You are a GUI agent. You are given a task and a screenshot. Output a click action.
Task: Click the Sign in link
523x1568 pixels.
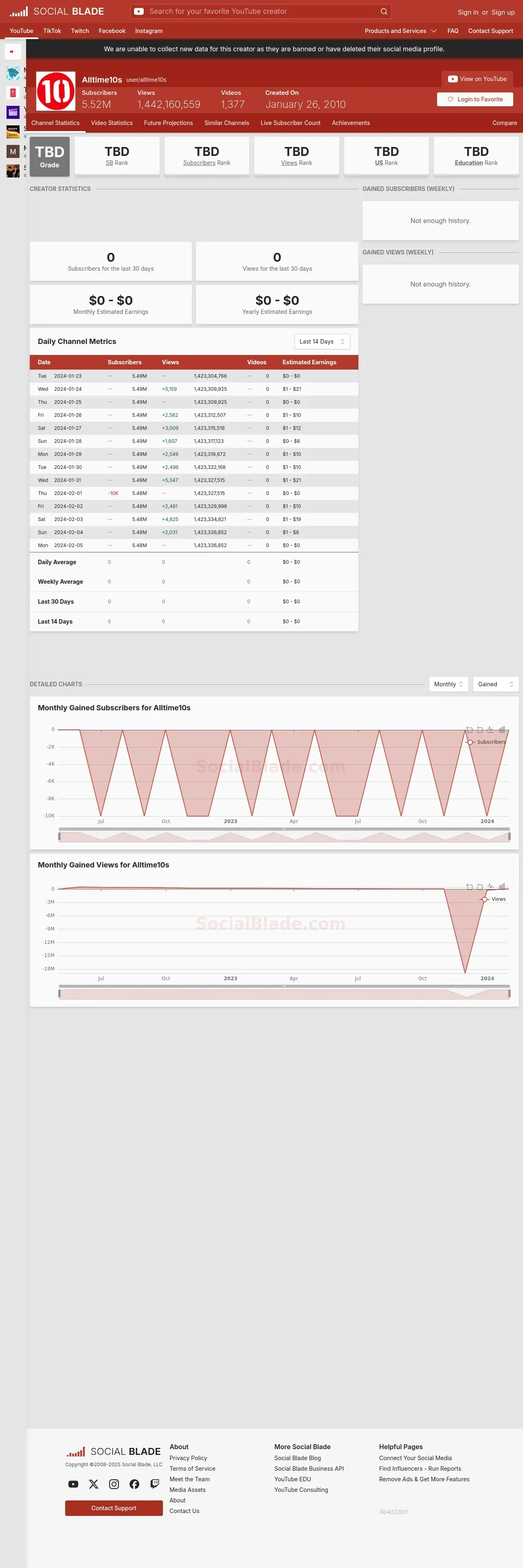(x=468, y=12)
